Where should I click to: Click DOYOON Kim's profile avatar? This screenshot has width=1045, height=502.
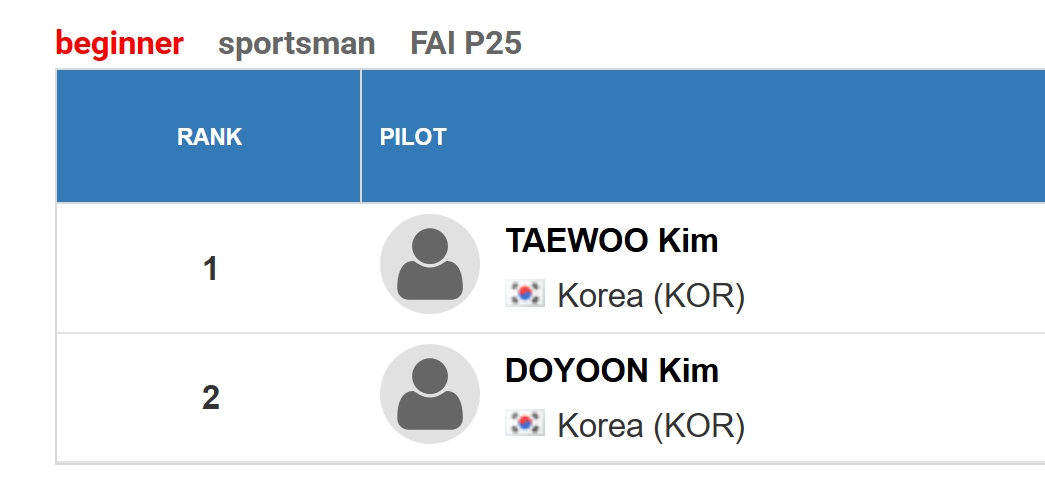click(x=430, y=394)
